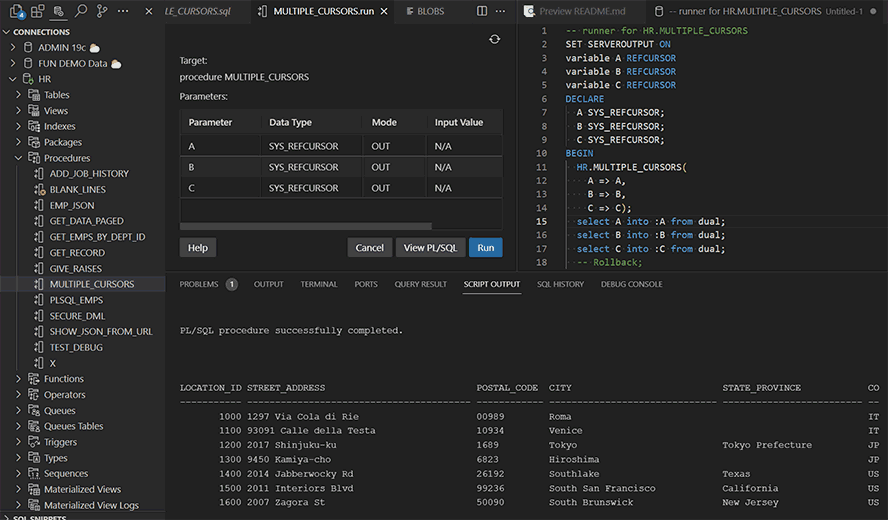Open the Source Control icon
The image size is (888, 520).
(x=102, y=11)
